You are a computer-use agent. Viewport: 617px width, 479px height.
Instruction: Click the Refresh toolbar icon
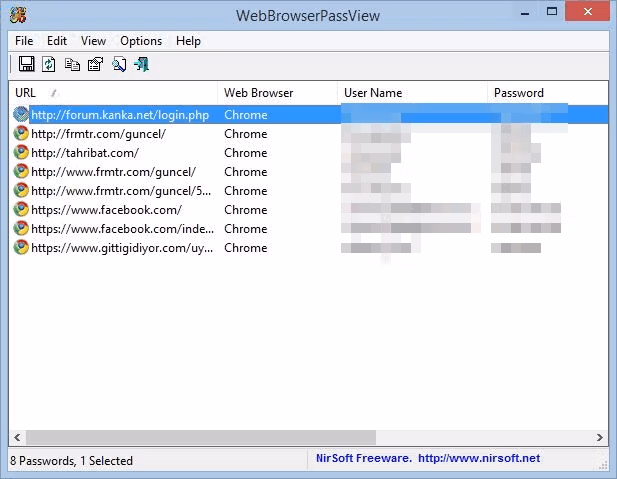[49, 64]
